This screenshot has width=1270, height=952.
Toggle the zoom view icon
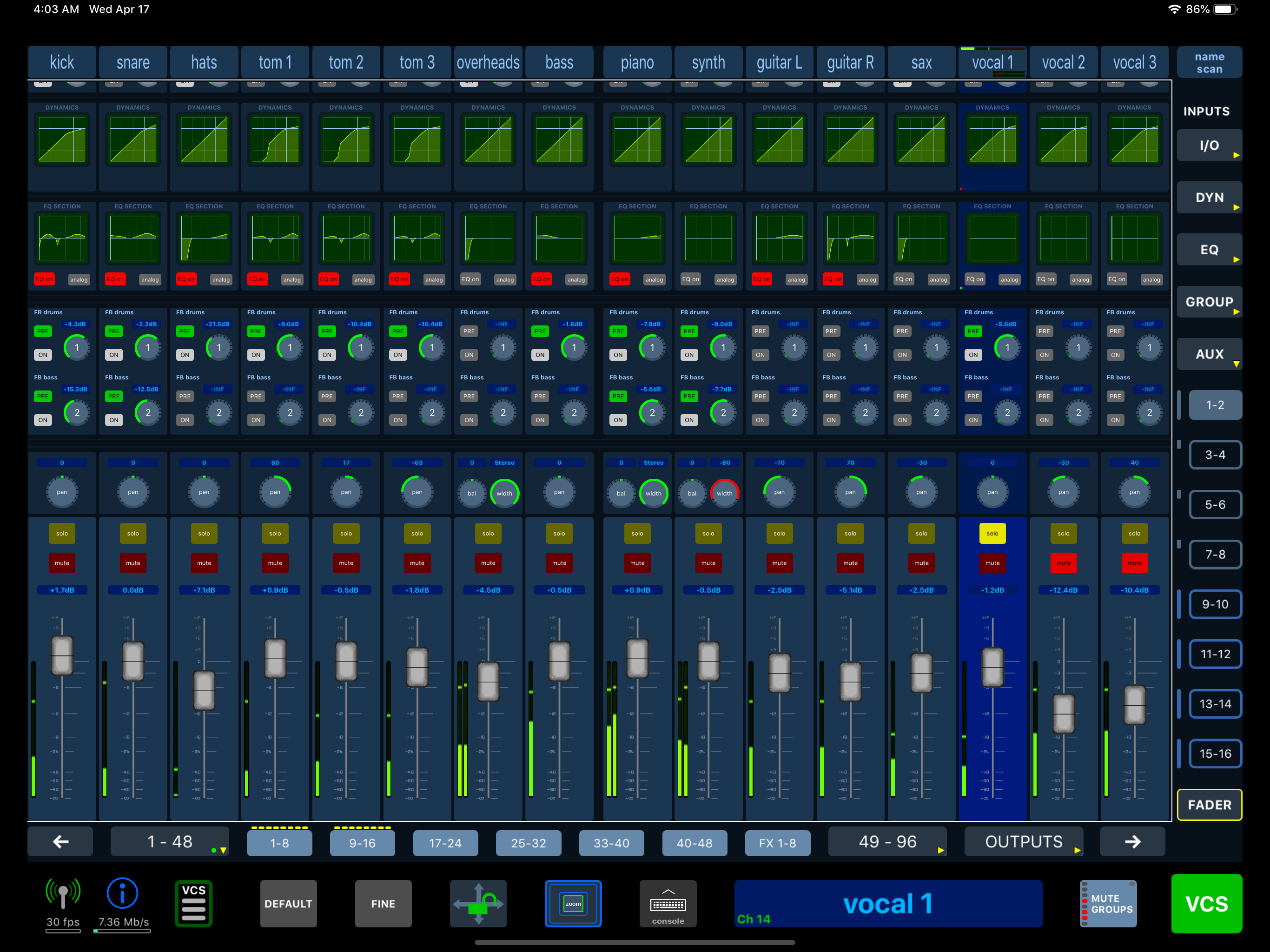[x=573, y=903]
